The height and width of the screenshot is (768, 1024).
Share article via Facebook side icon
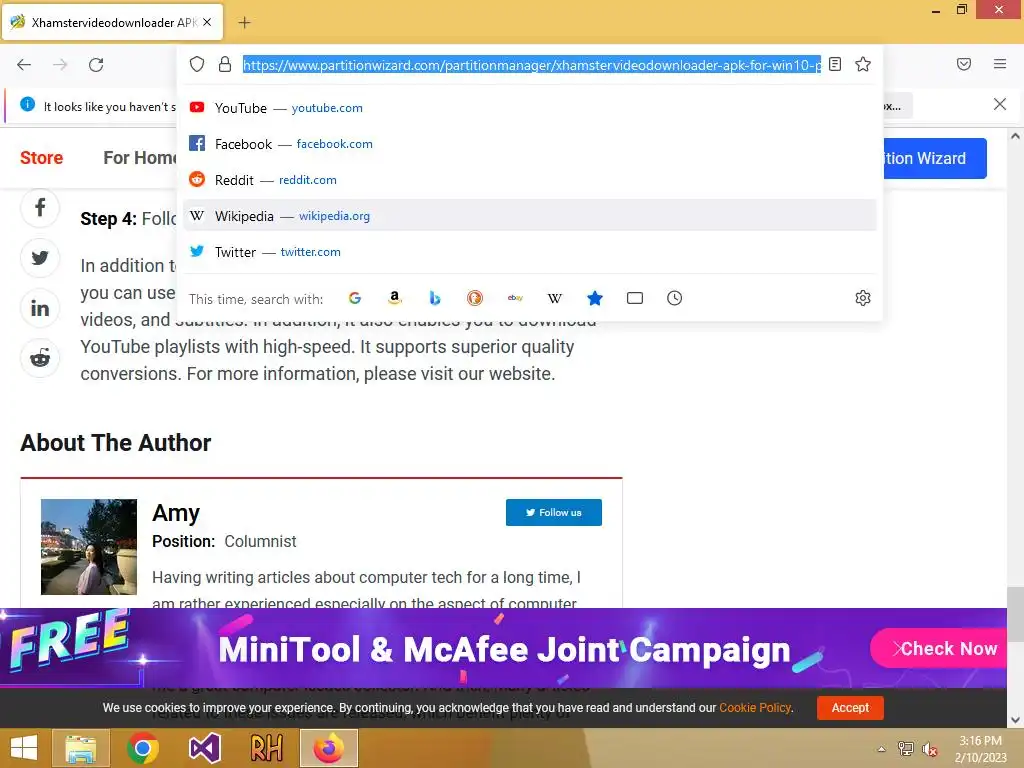pos(40,208)
